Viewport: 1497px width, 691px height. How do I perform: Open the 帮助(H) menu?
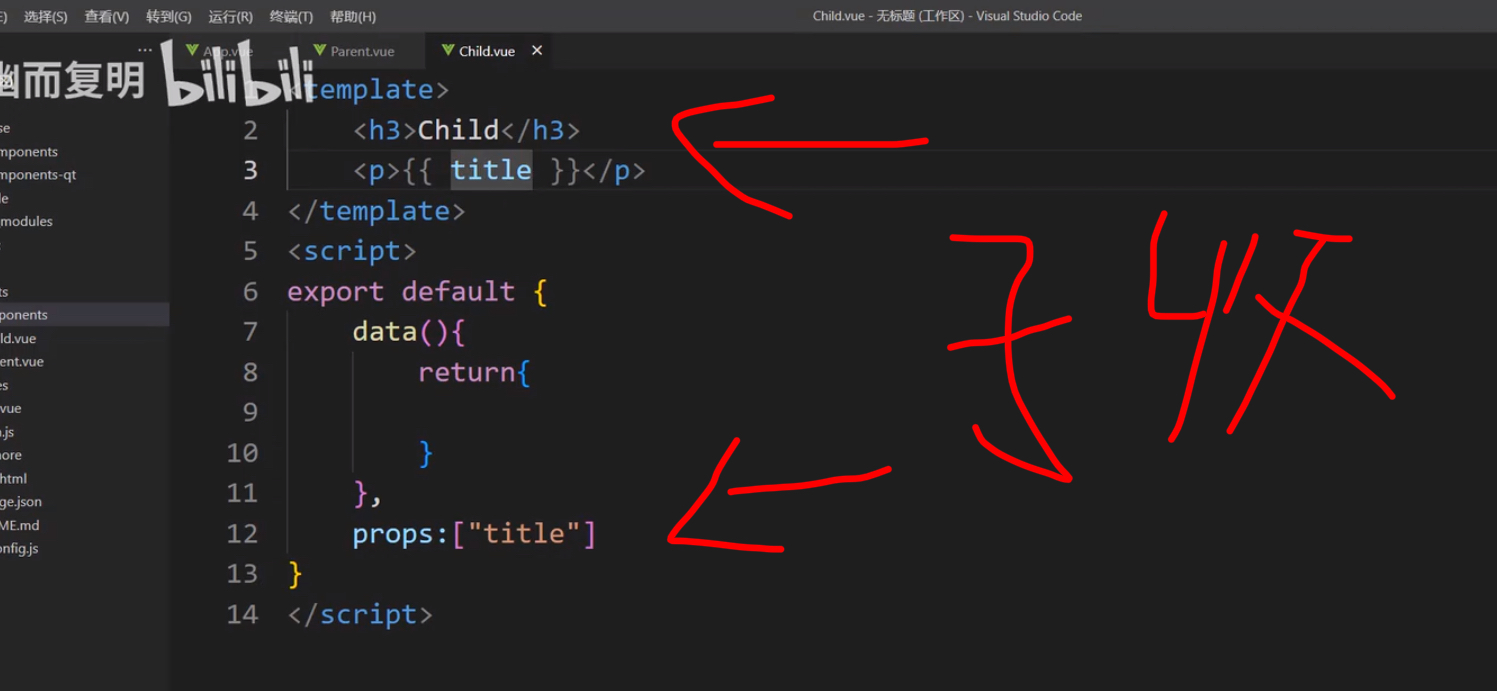point(353,16)
